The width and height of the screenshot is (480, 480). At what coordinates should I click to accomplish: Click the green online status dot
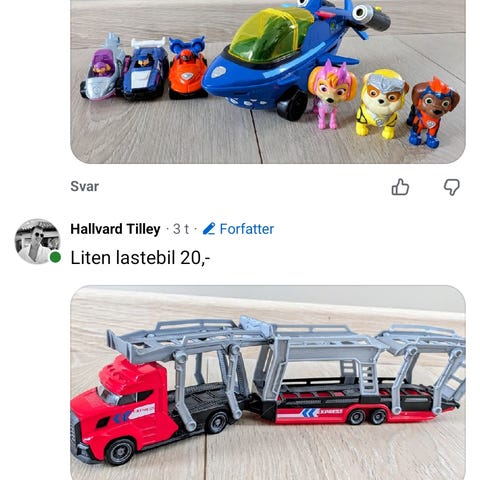[55, 257]
